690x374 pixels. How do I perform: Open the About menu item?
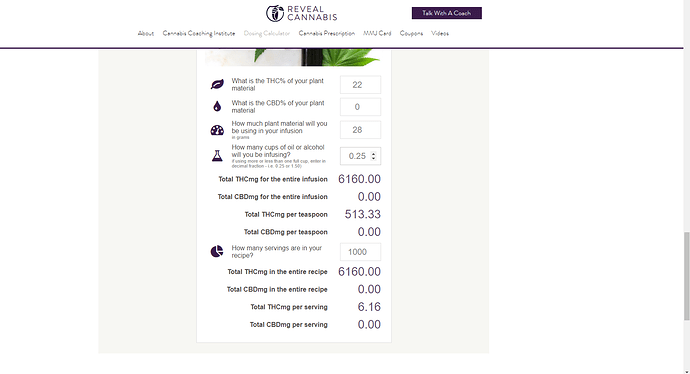pyautogui.click(x=146, y=33)
